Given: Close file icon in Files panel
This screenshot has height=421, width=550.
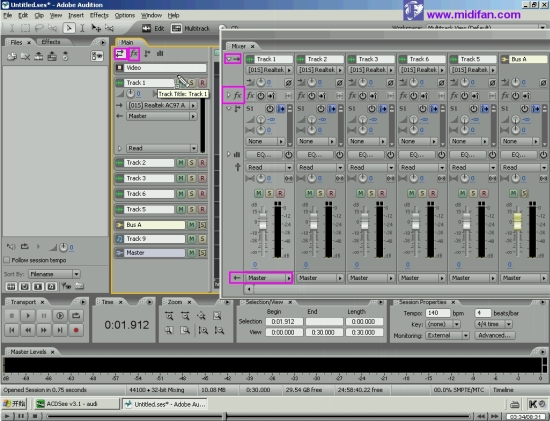Looking at the screenshot, I should pos(25,56).
